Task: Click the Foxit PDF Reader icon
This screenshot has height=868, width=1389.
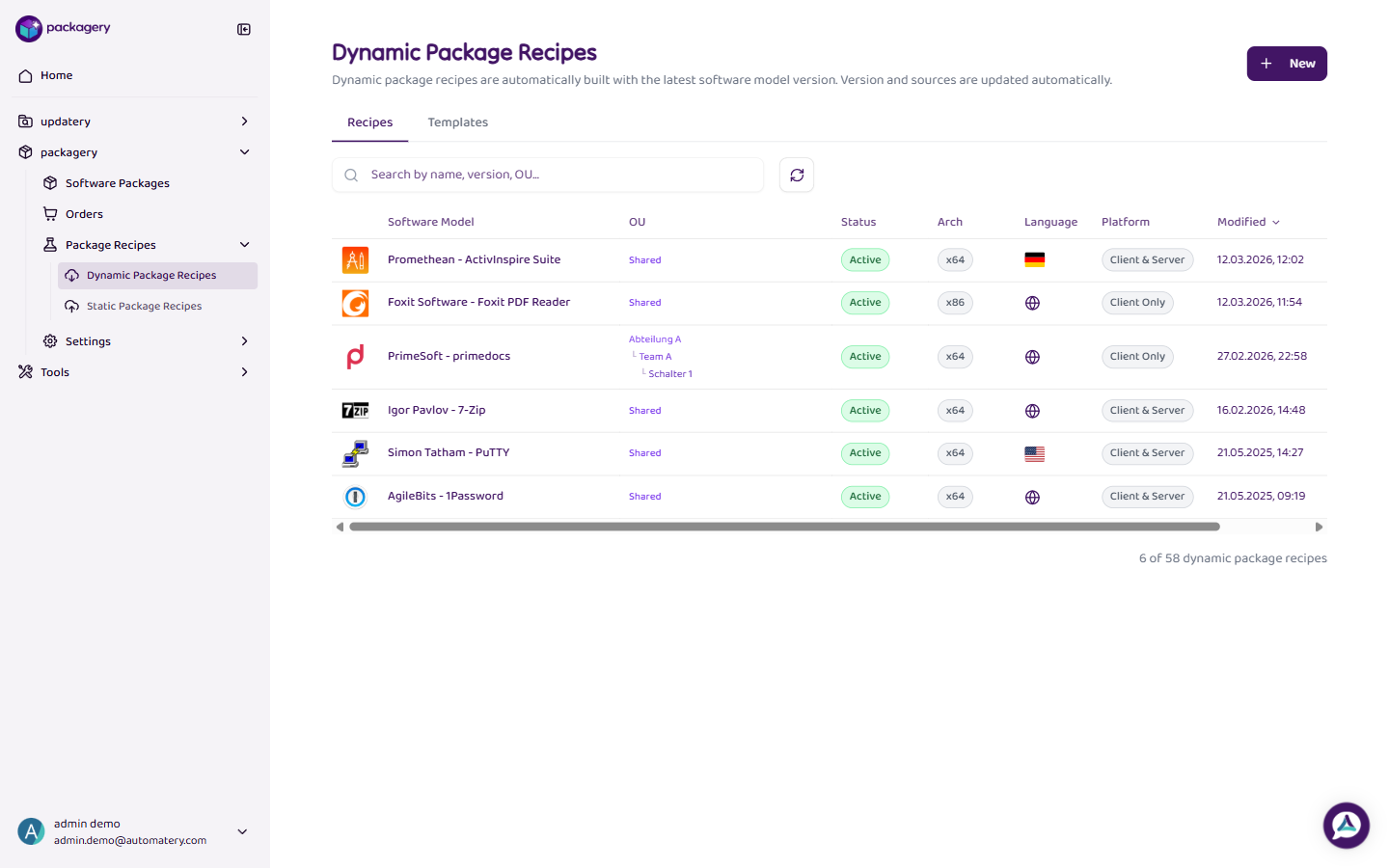Action: pyautogui.click(x=355, y=302)
